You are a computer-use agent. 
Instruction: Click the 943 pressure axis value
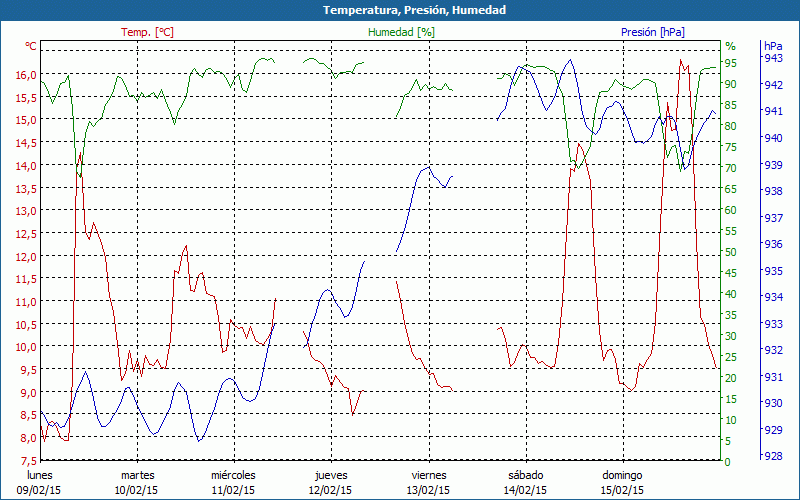(x=773, y=58)
